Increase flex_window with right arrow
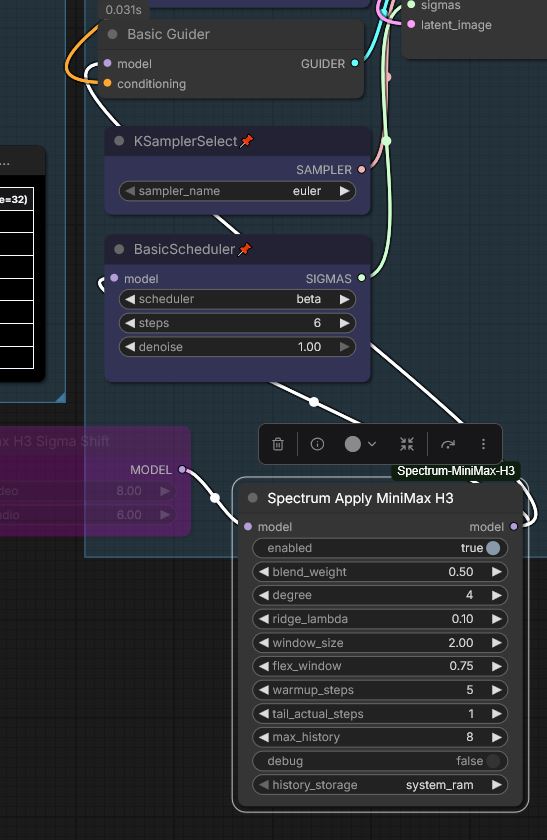Image resolution: width=547 pixels, height=840 pixels. (497, 666)
